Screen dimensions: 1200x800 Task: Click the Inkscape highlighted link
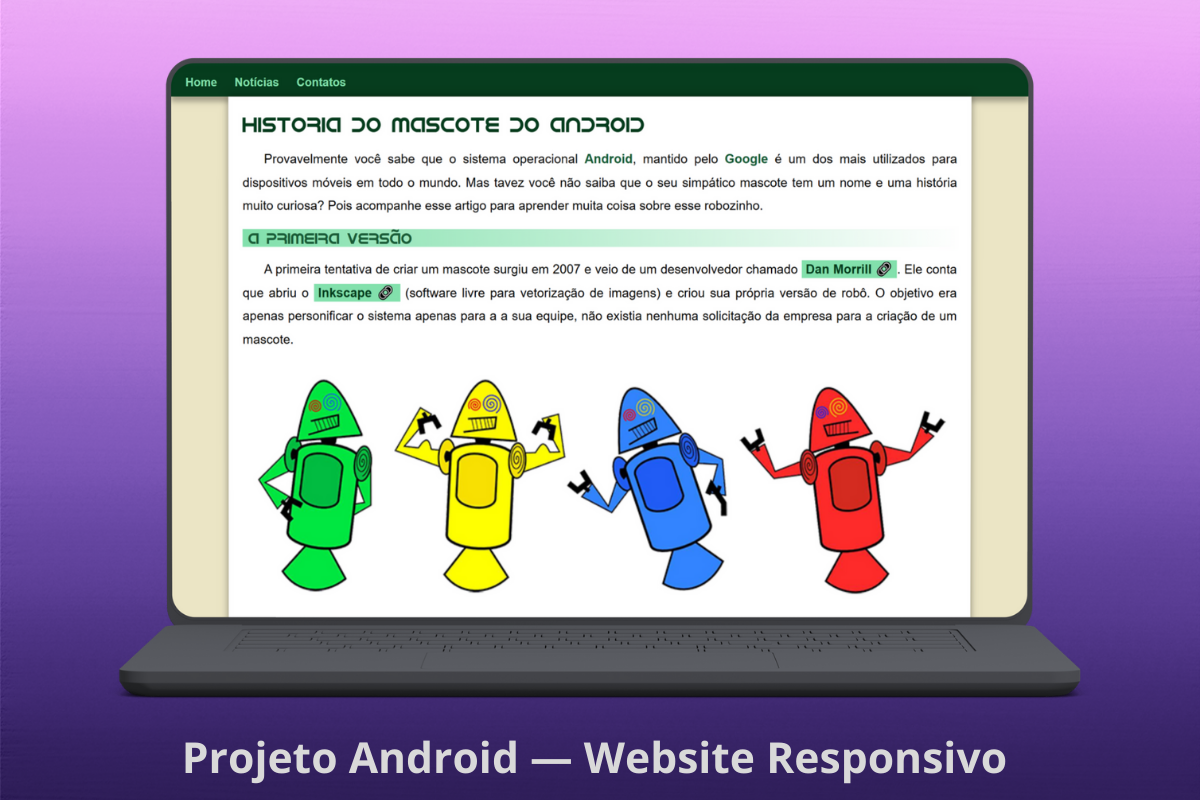pos(346,293)
